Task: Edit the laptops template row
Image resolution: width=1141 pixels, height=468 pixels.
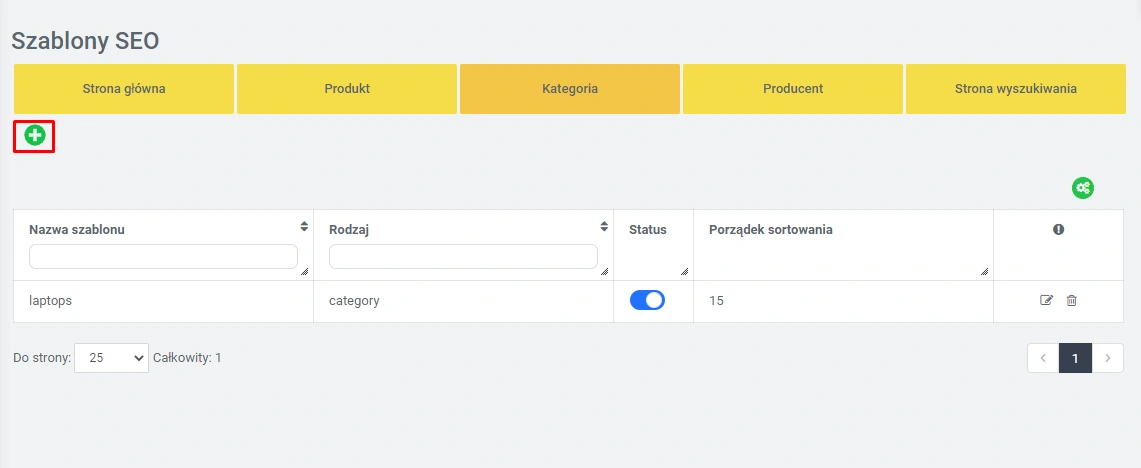Action: point(1047,300)
